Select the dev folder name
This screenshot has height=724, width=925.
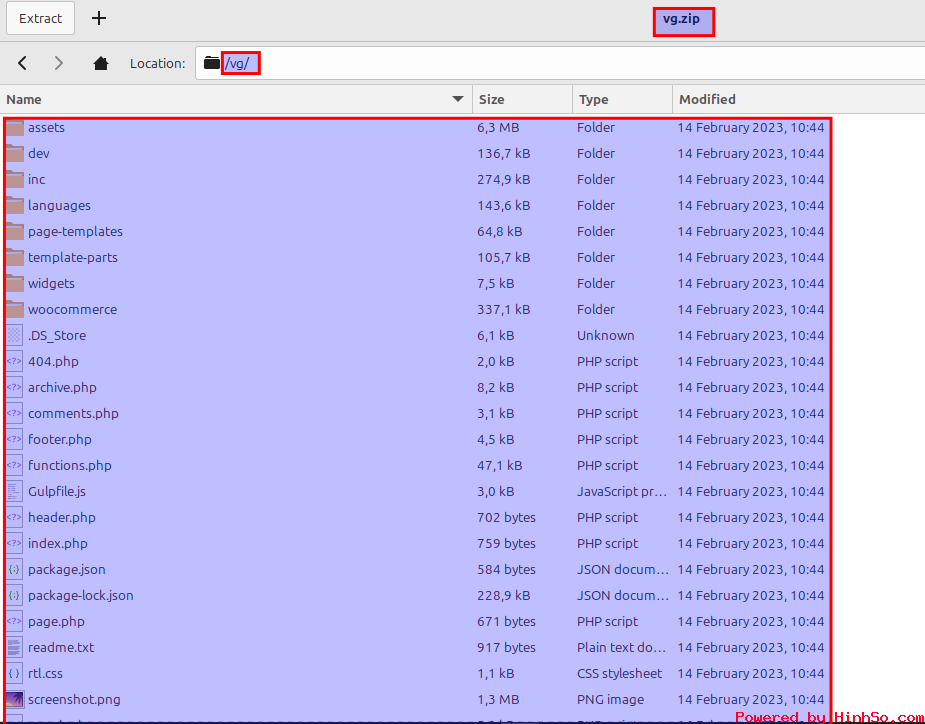pos(39,153)
